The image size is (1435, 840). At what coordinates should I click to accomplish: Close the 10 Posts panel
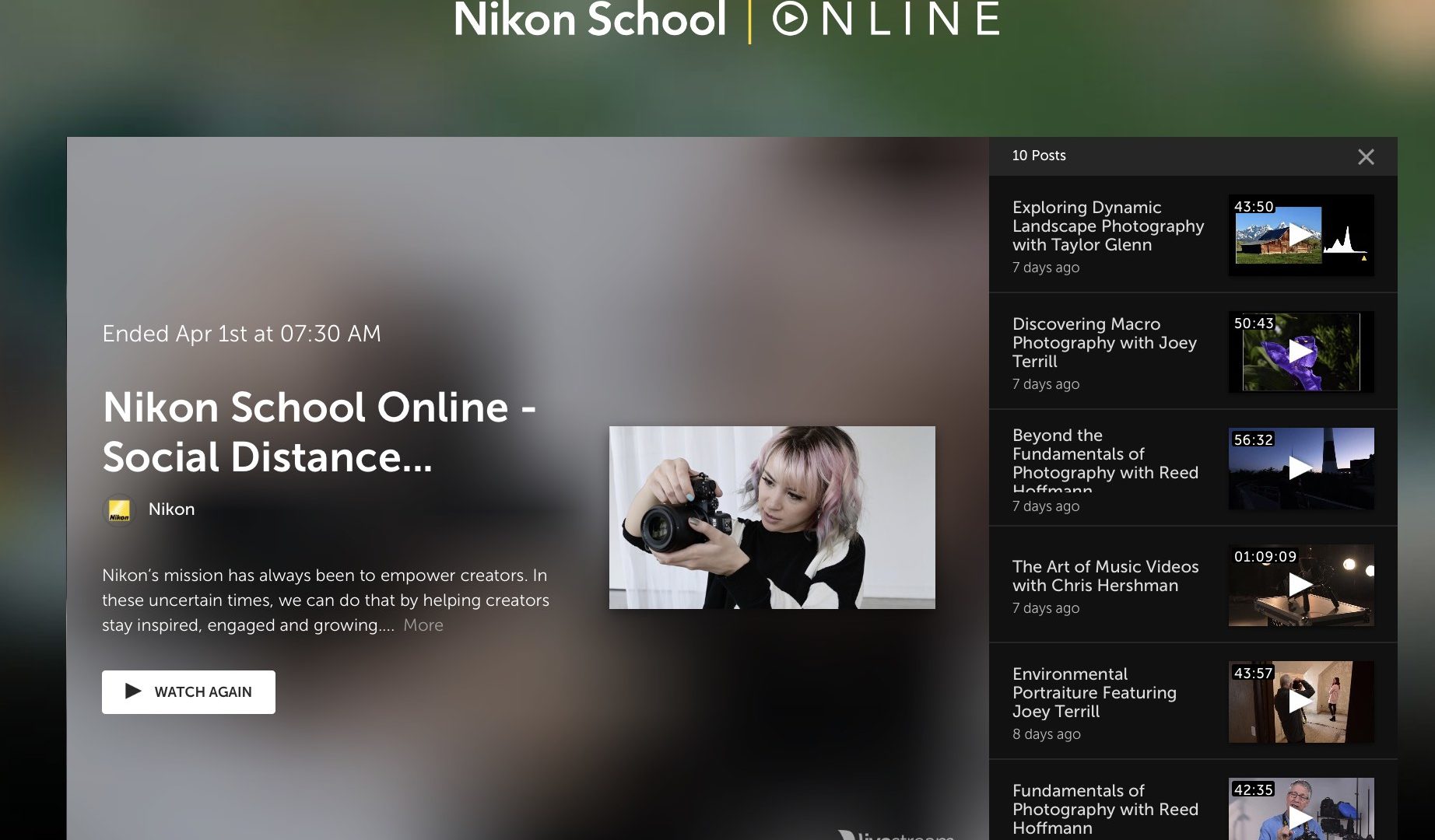click(x=1366, y=157)
